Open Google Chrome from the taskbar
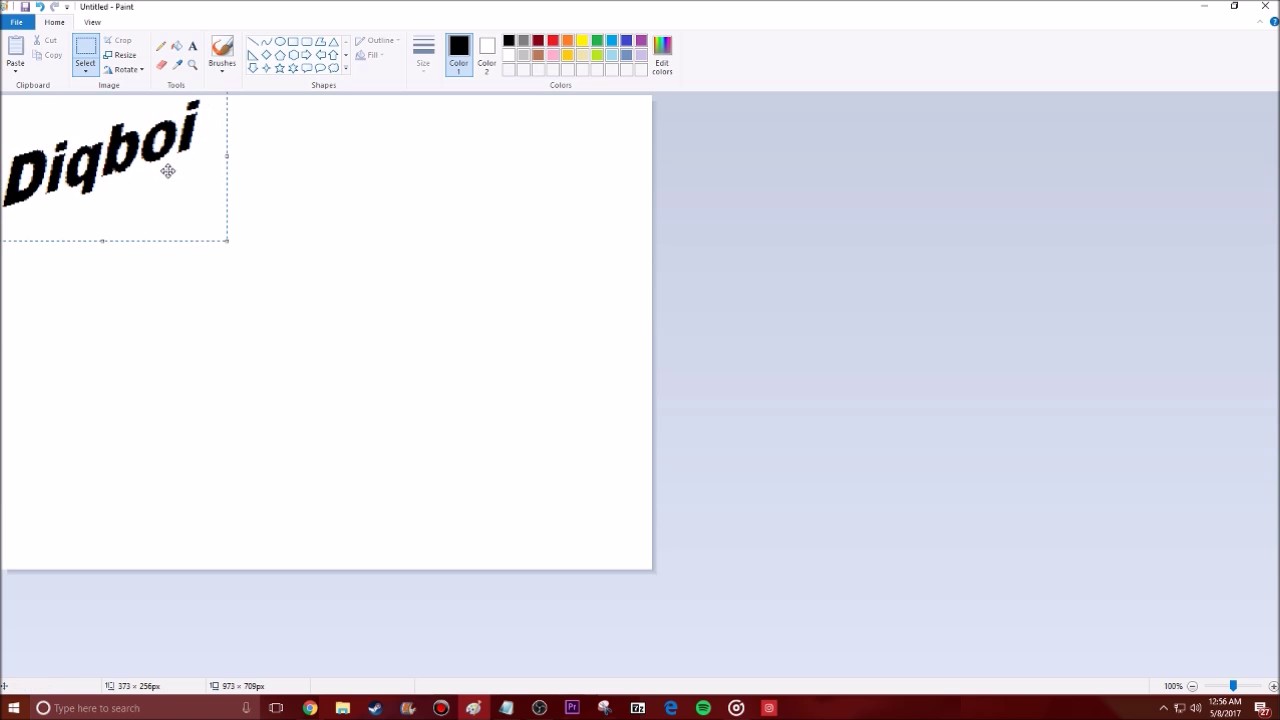 point(310,708)
